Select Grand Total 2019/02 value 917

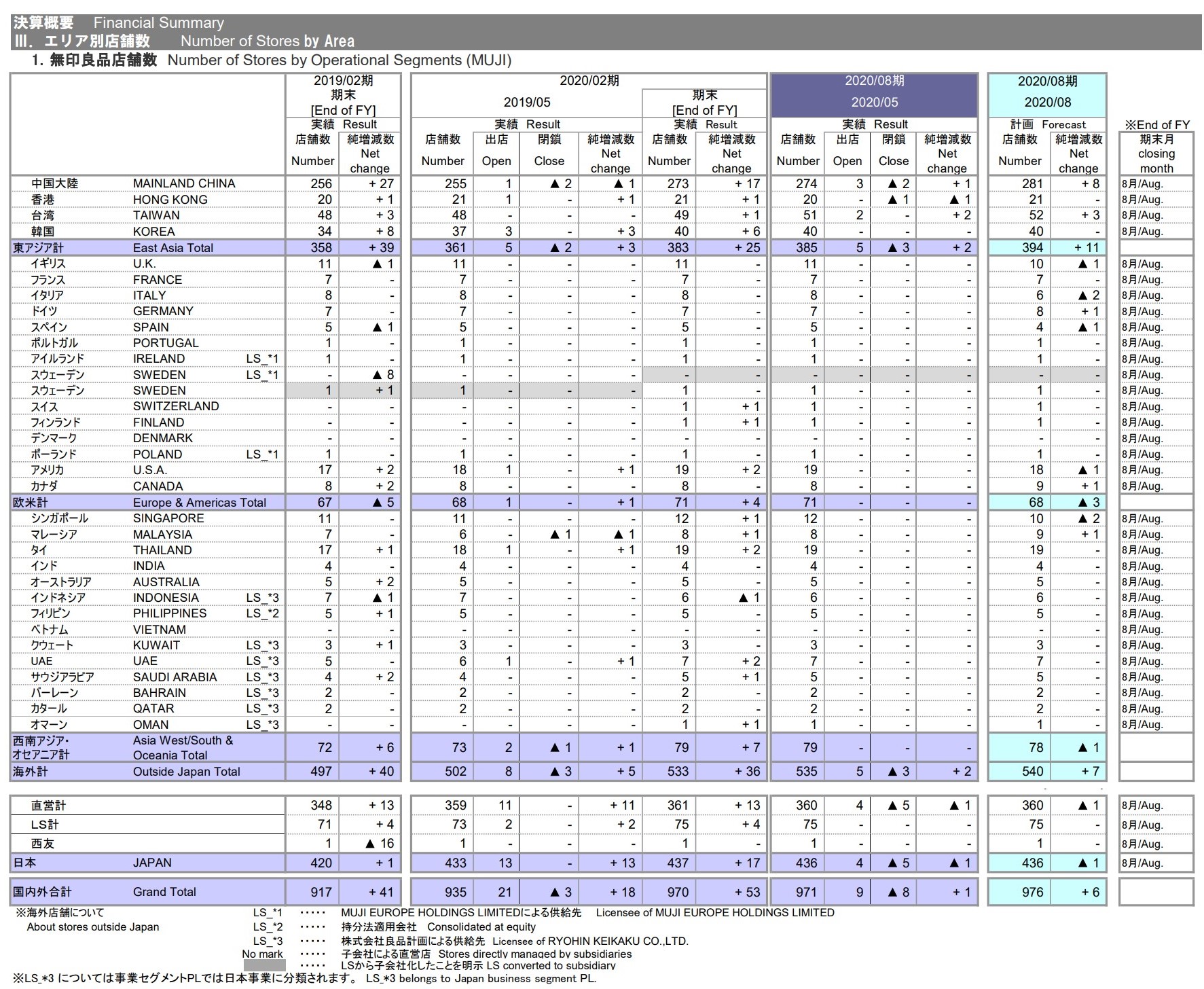pyautogui.click(x=321, y=892)
